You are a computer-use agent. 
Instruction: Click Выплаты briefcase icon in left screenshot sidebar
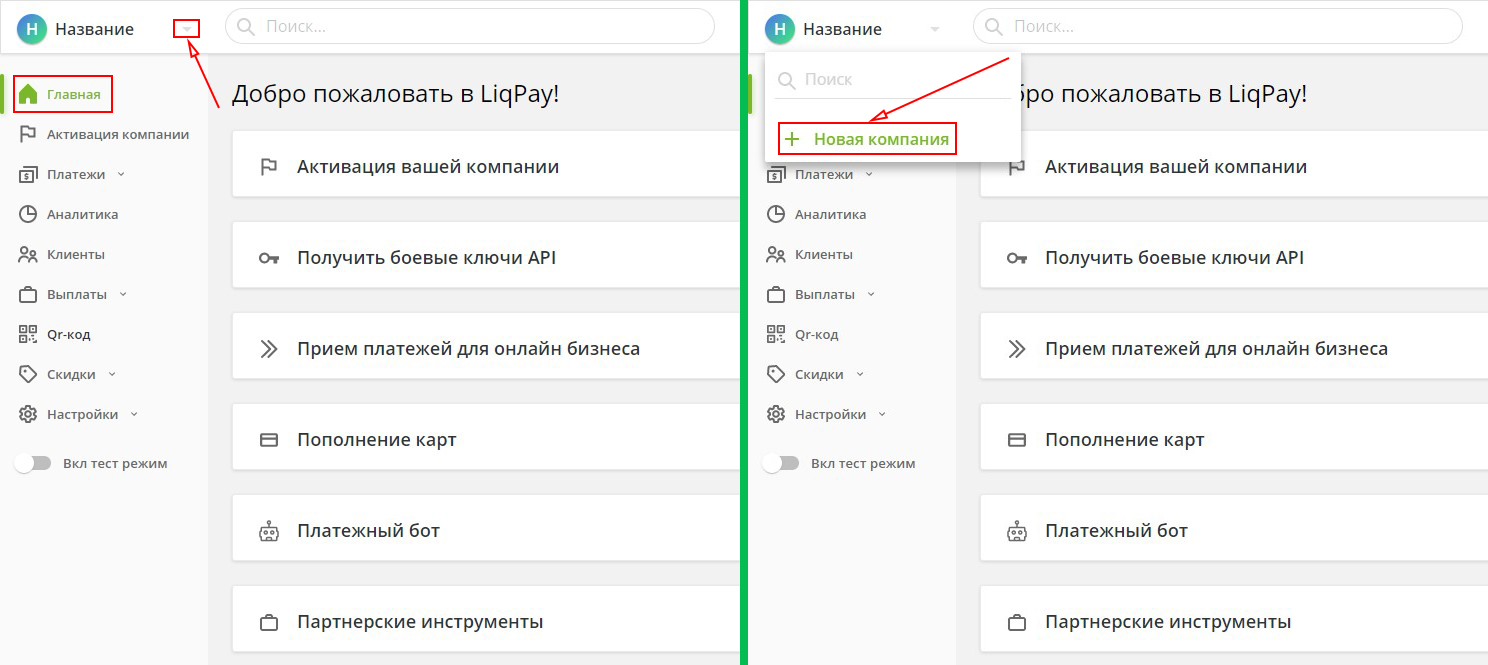coord(28,294)
